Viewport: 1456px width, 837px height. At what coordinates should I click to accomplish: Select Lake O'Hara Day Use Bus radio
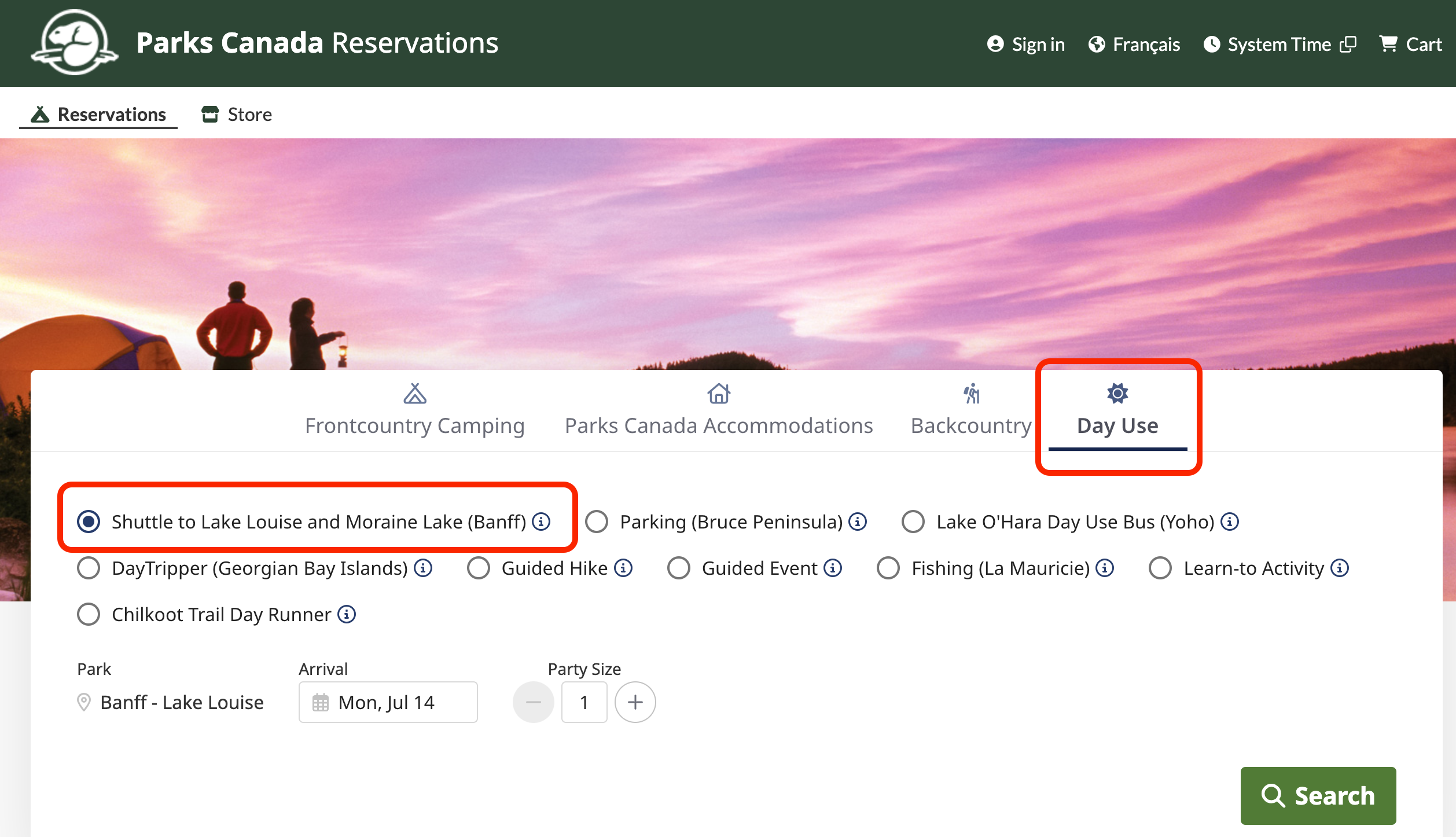pos(913,522)
